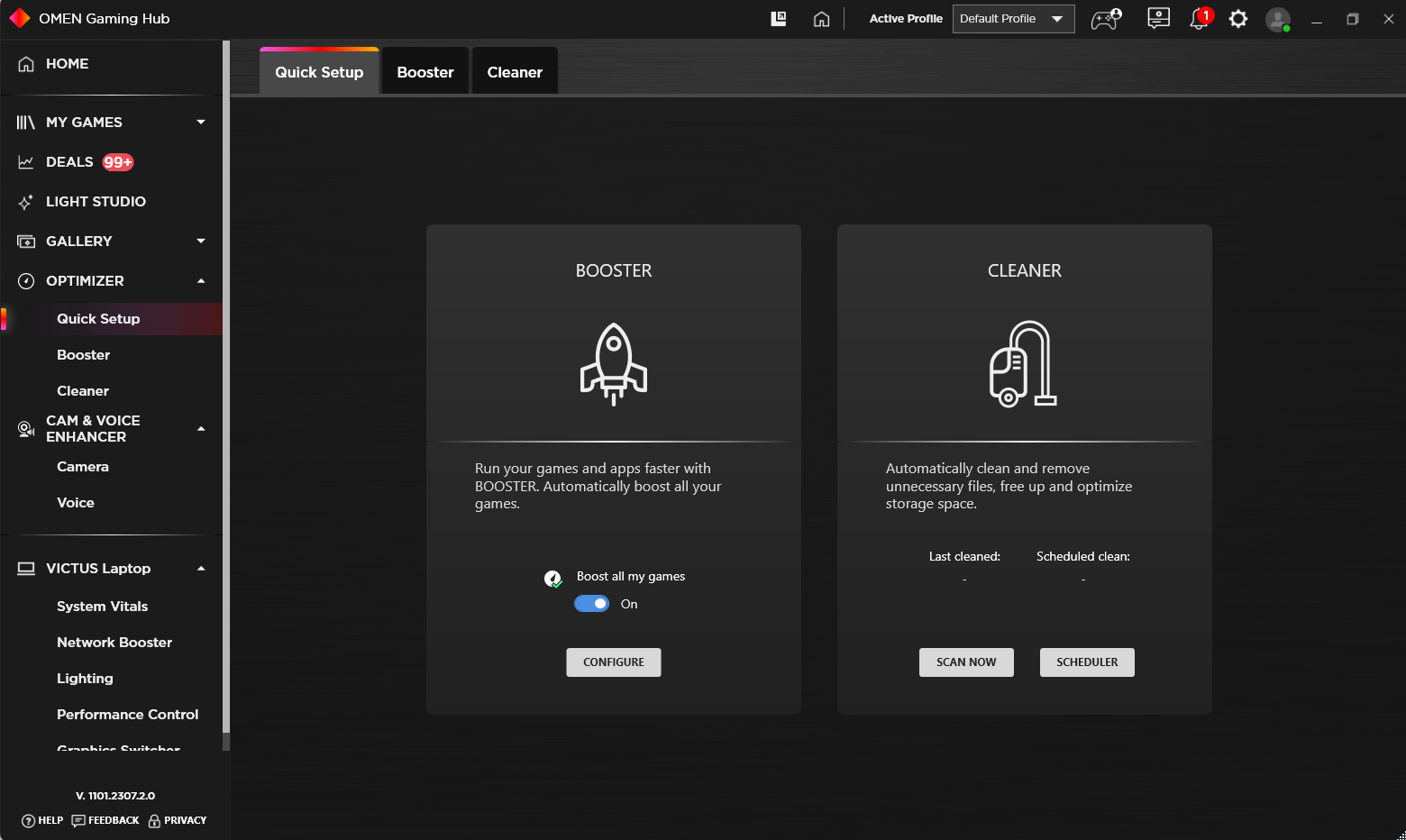This screenshot has width=1406, height=840.
Task: Expand the GALLERY section arrow
Action: 201,242
